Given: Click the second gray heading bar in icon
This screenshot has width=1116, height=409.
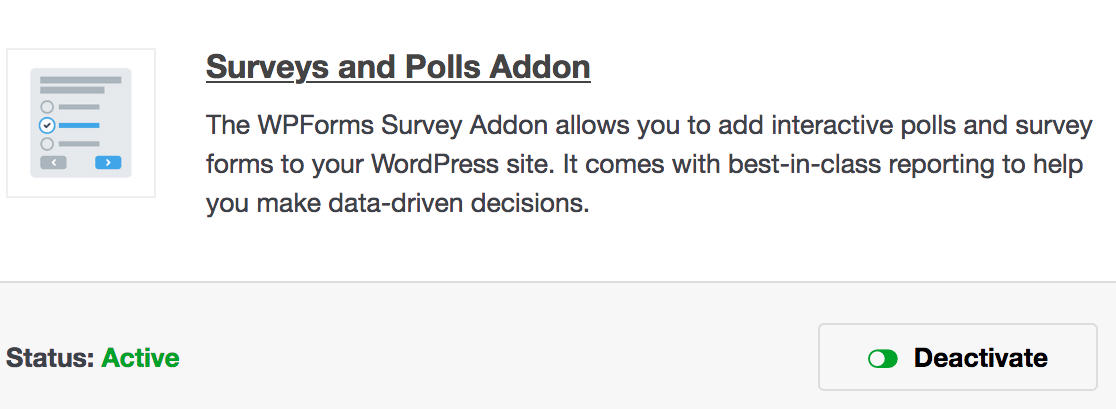Looking at the screenshot, I should coord(72,90).
